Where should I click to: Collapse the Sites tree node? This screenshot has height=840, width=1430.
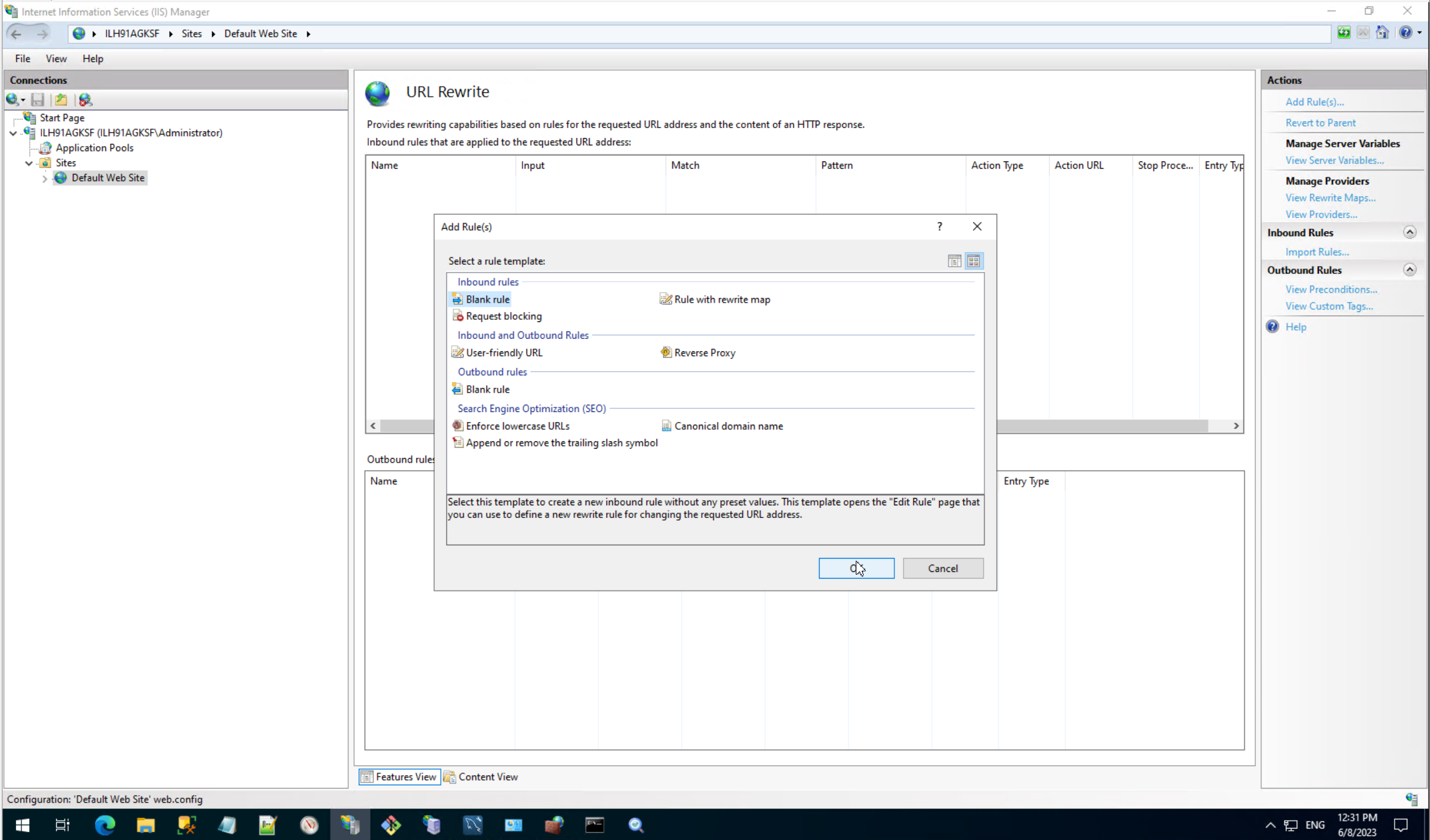(29, 163)
